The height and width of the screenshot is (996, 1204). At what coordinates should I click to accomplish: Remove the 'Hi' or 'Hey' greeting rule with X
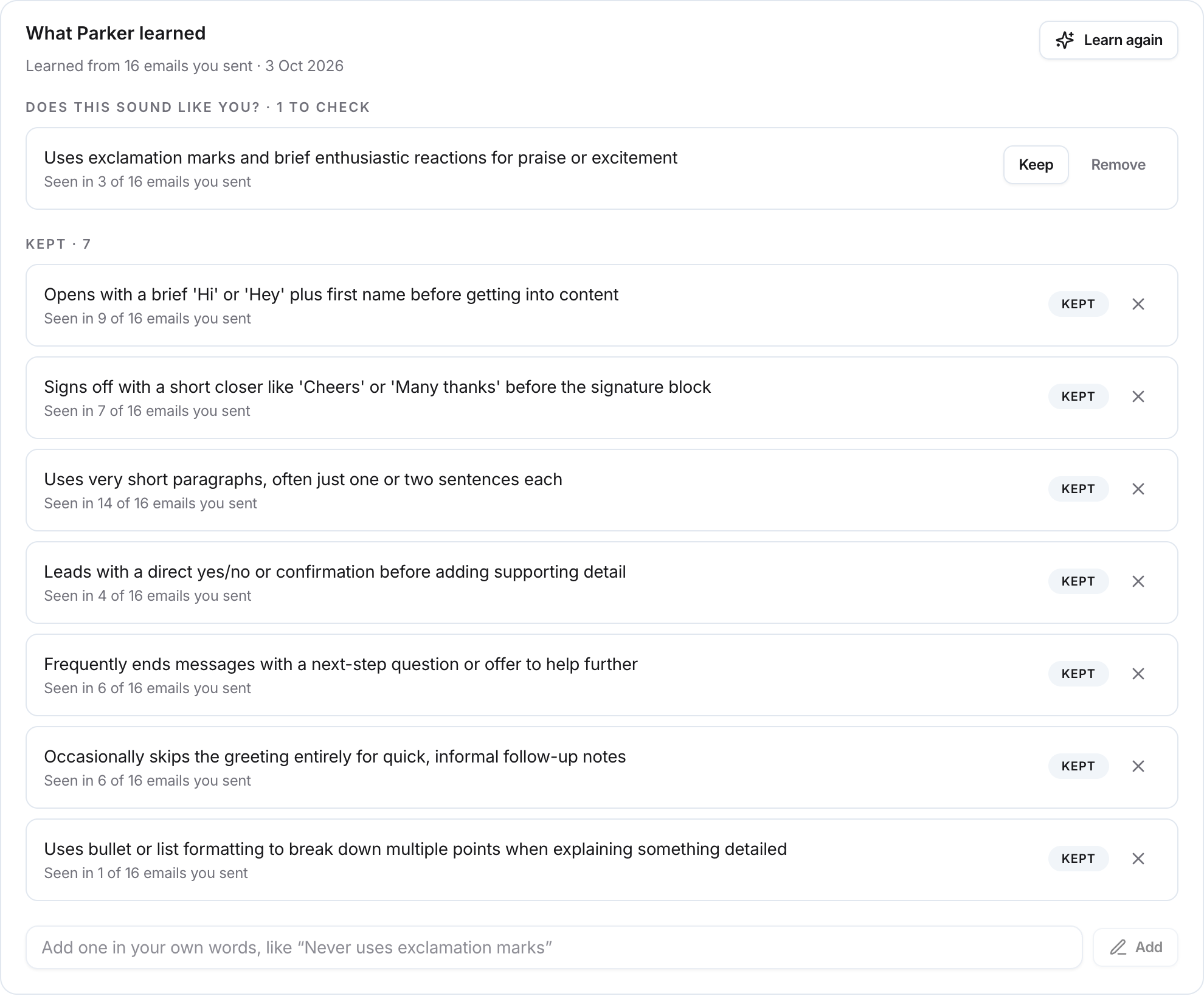click(1138, 304)
